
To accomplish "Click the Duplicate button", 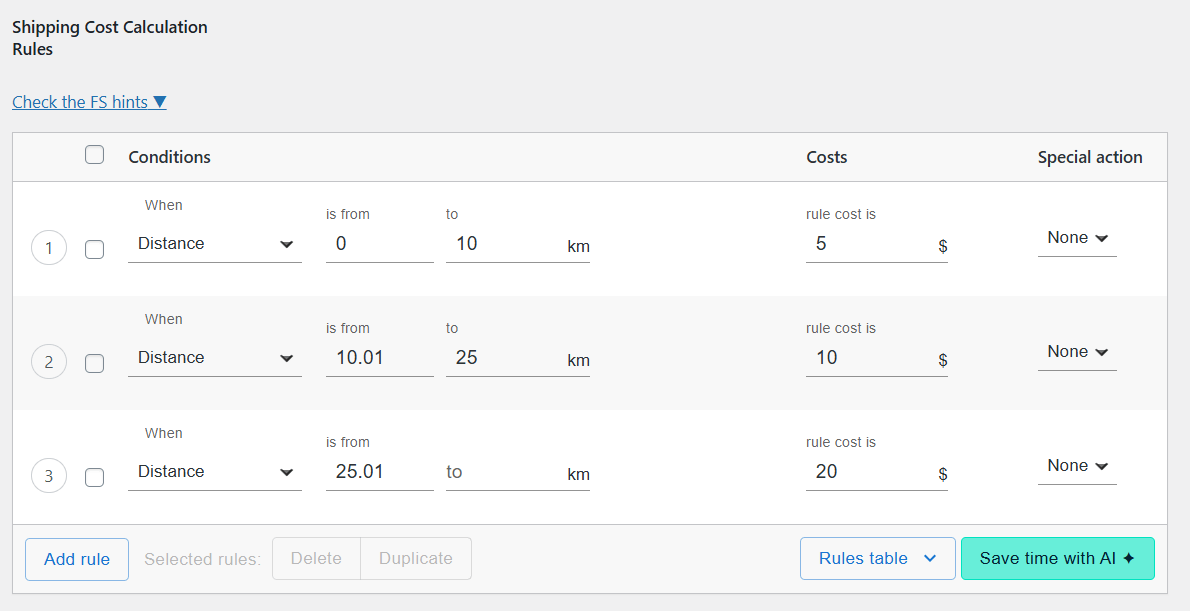I will coord(415,559).
